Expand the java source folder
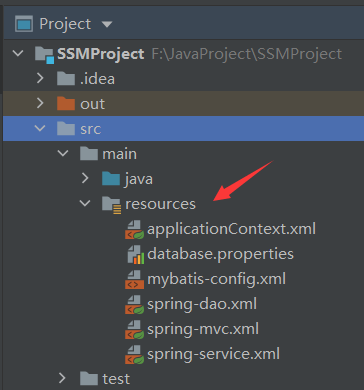Image resolution: width=364 pixels, height=390 pixels. point(85,178)
